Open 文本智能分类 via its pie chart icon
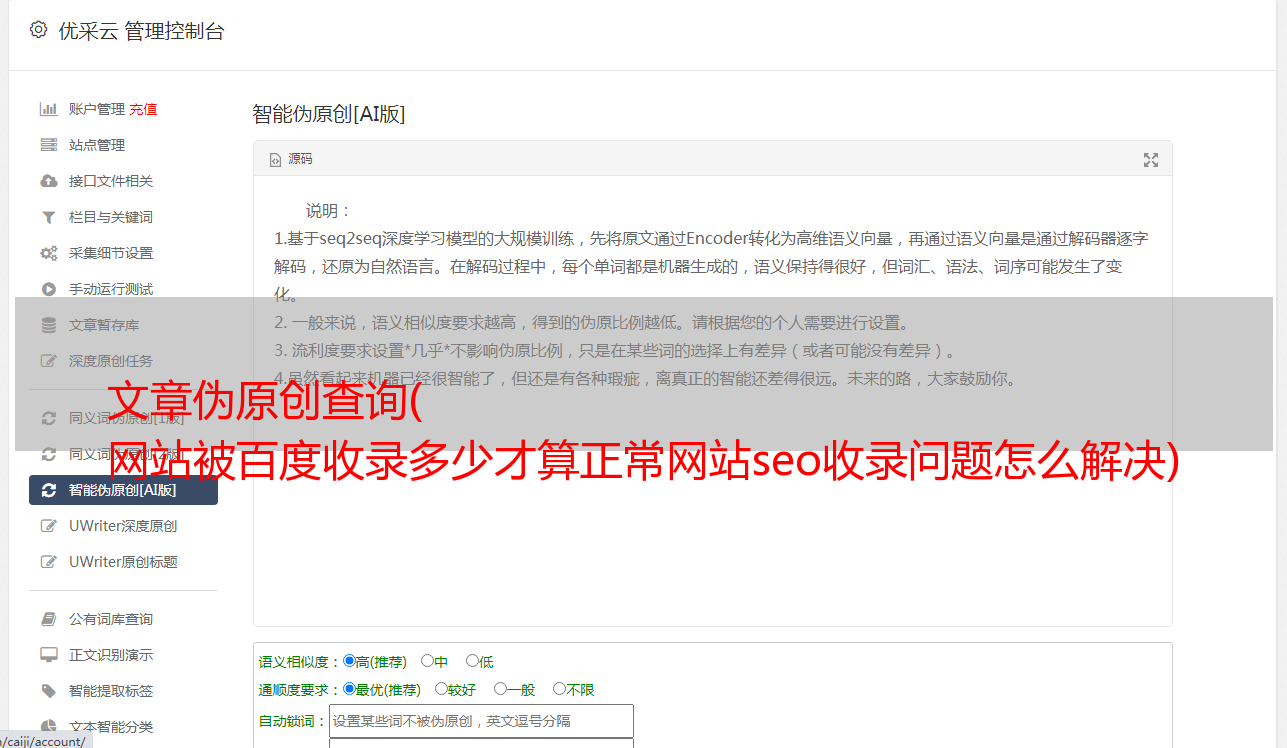The image size is (1287, 748). click(48, 727)
